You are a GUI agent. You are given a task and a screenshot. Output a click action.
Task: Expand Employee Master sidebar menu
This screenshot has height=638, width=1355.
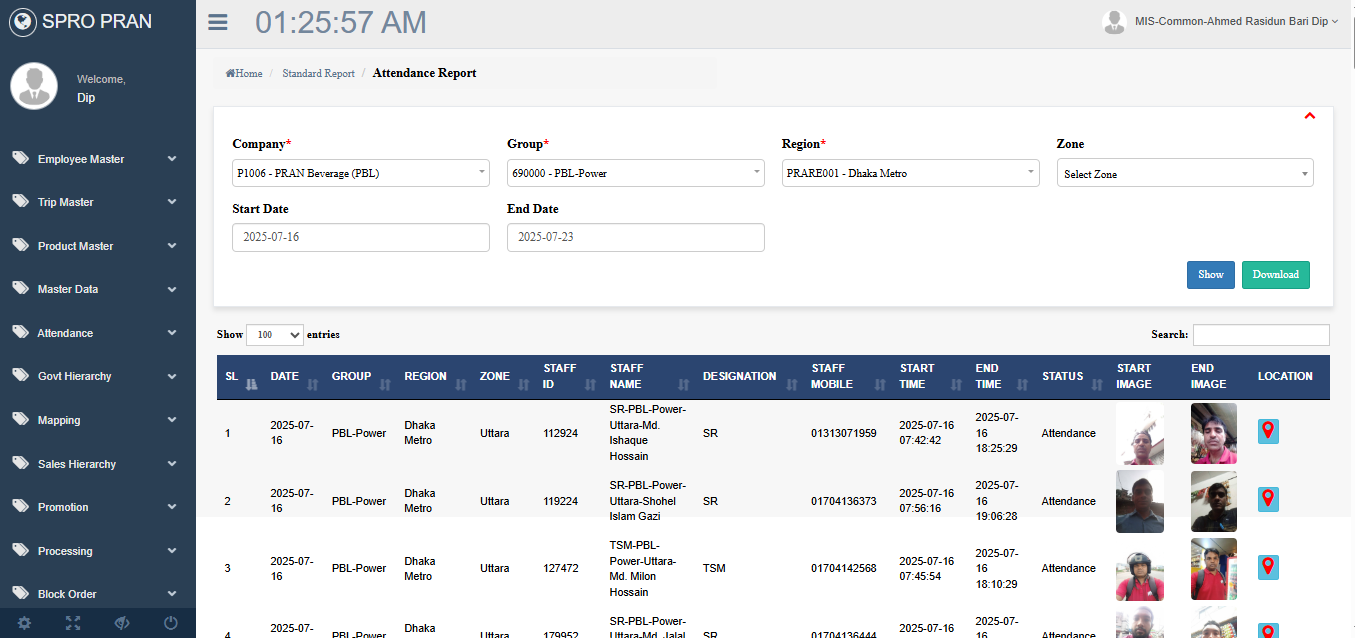coord(98,159)
